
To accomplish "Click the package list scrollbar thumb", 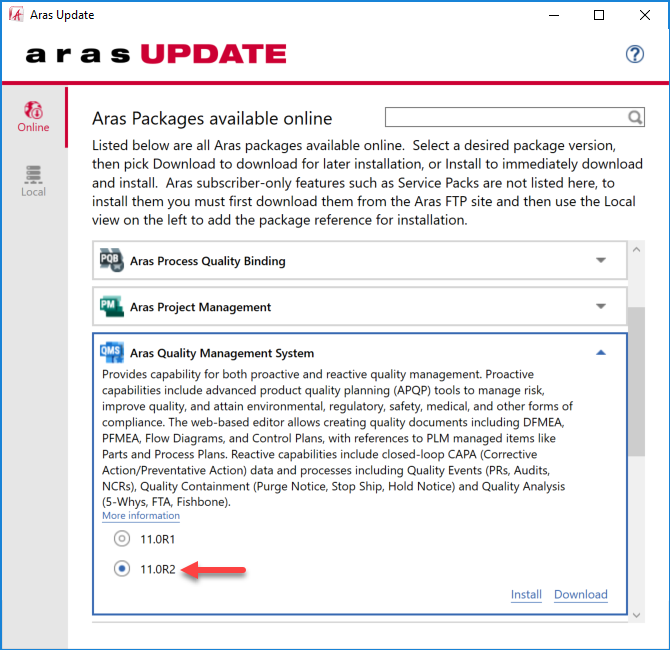I will [x=637, y=380].
